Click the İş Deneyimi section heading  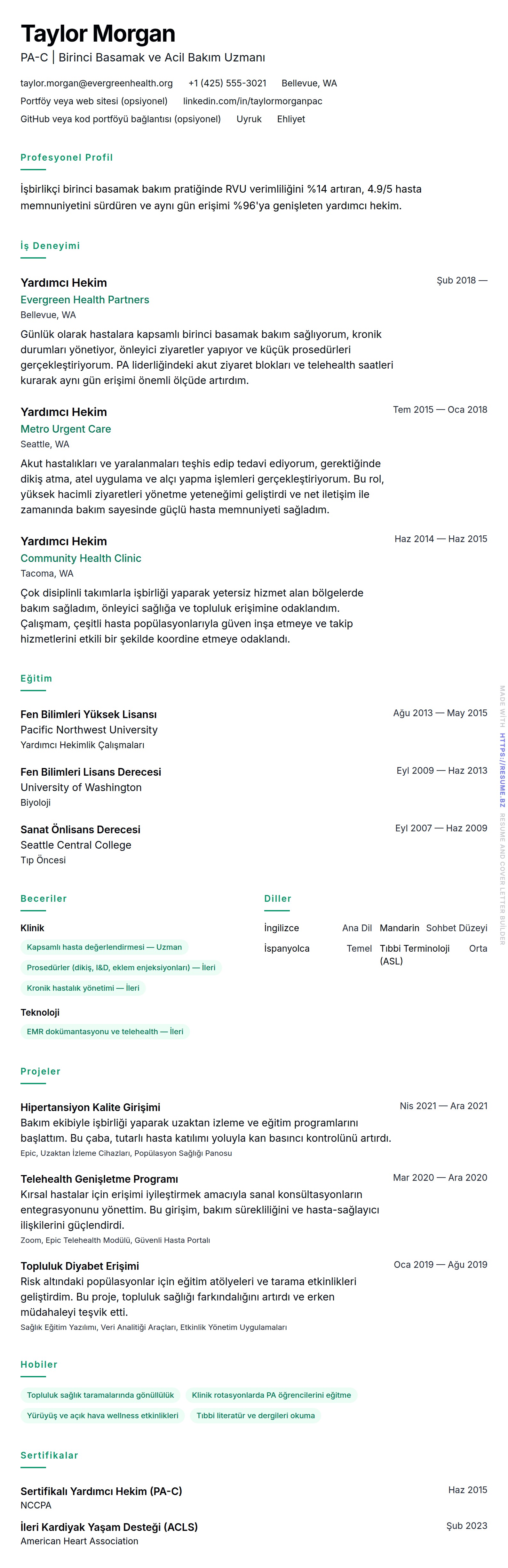pyautogui.click(x=50, y=246)
